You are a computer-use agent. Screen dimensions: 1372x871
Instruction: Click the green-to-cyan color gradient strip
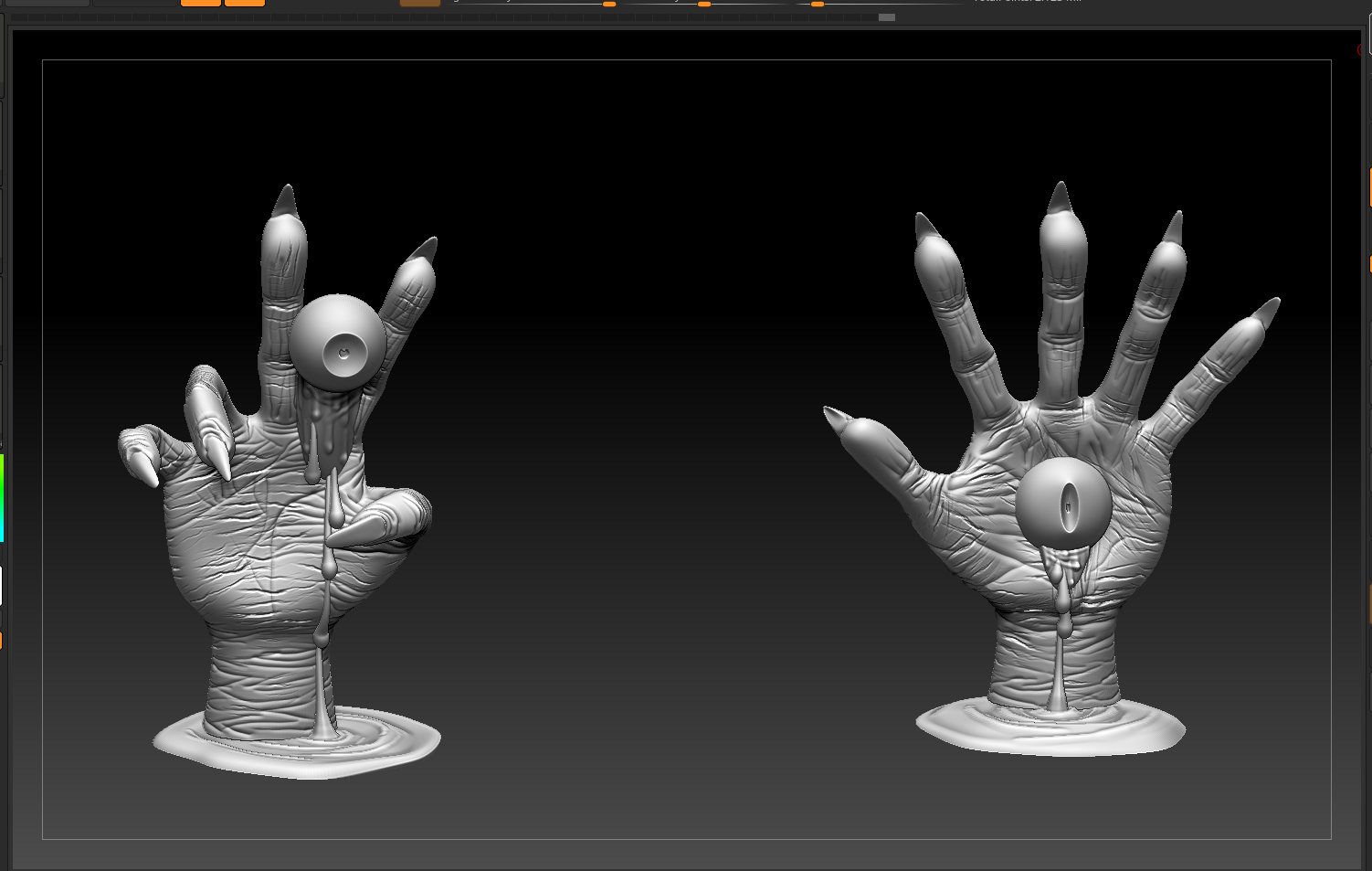point(2,498)
